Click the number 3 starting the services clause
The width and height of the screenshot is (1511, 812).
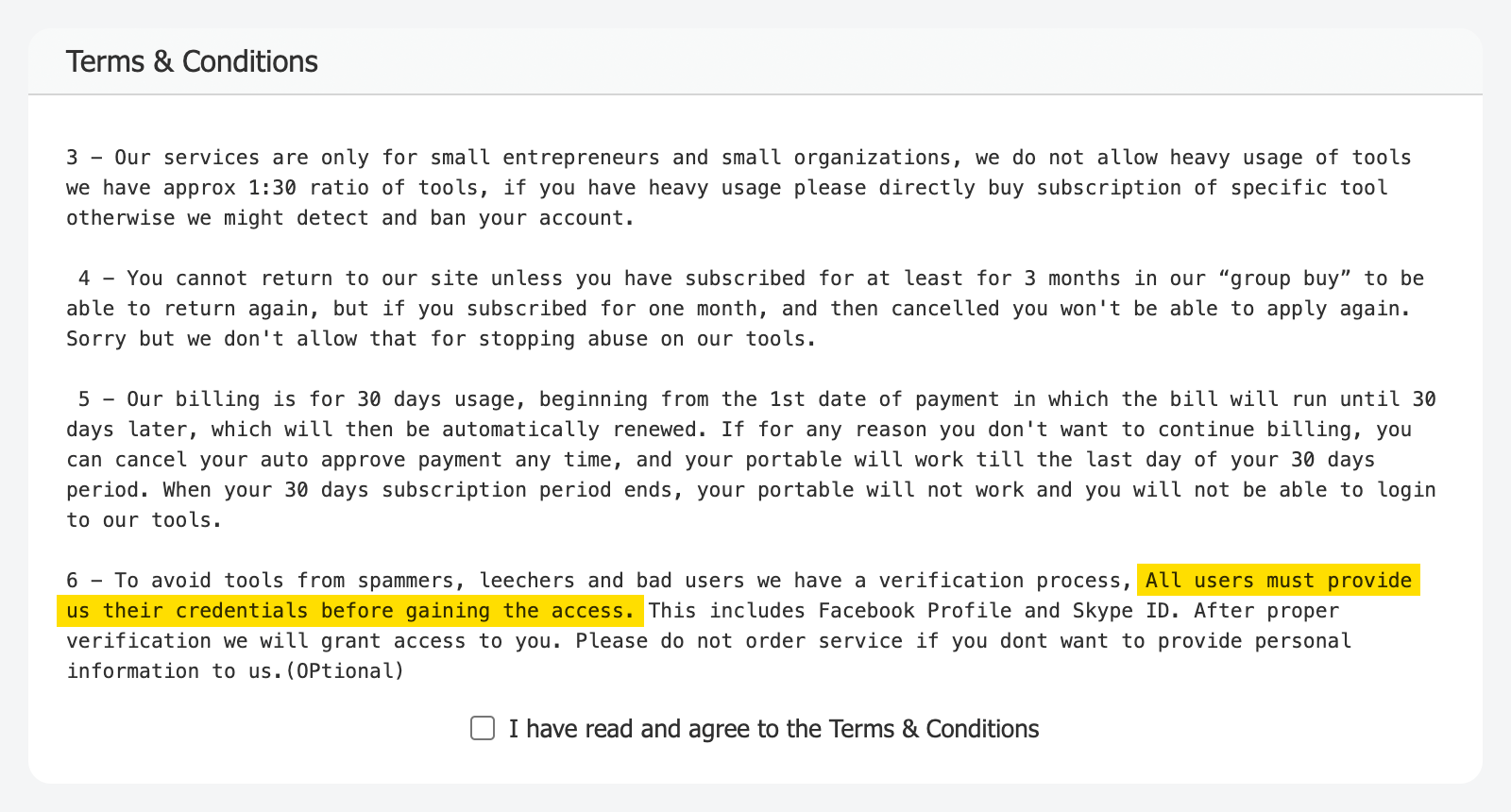pyautogui.click(x=72, y=157)
